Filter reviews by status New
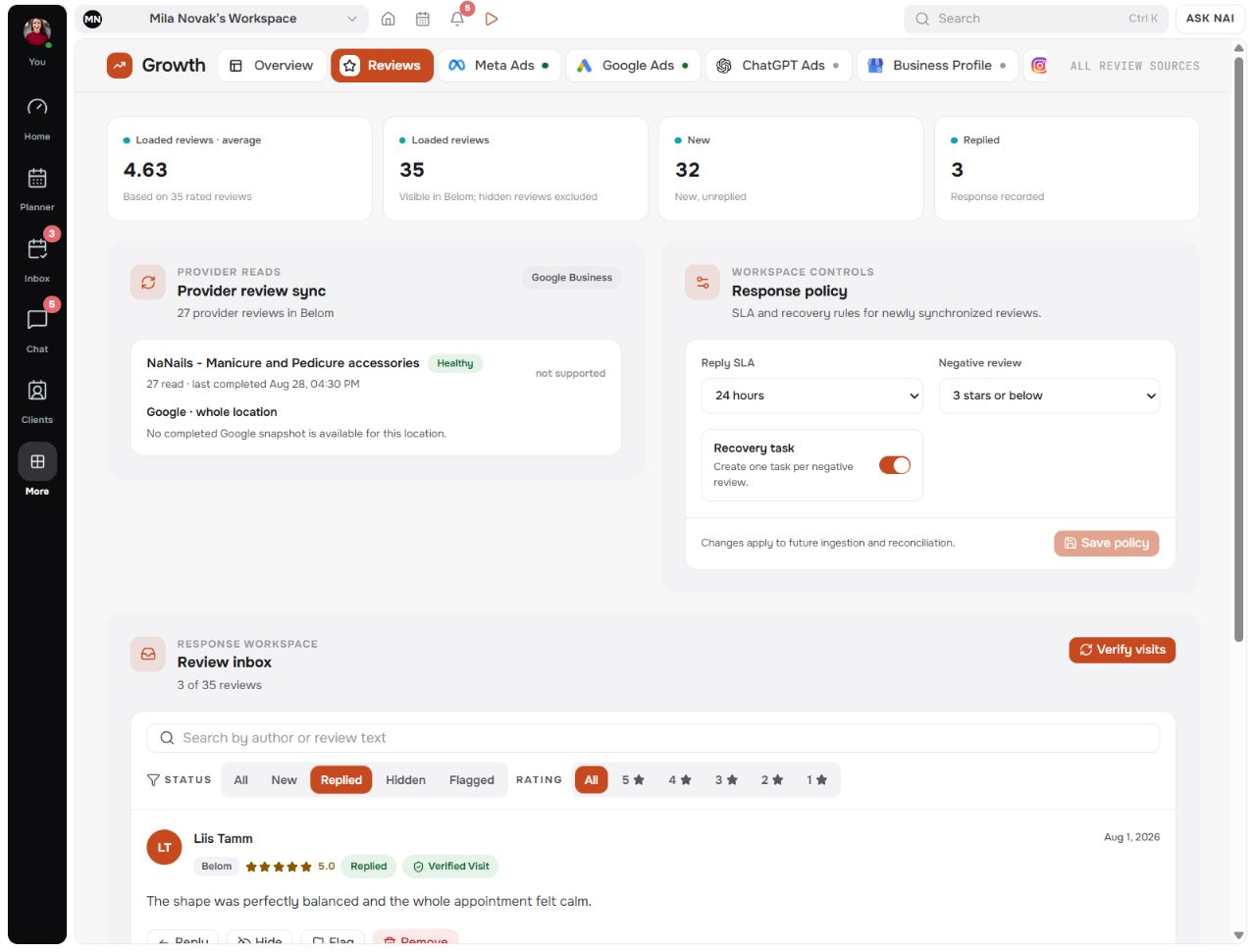Viewport: 1256px width, 952px height. pyautogui.click(x=284, y=780)
